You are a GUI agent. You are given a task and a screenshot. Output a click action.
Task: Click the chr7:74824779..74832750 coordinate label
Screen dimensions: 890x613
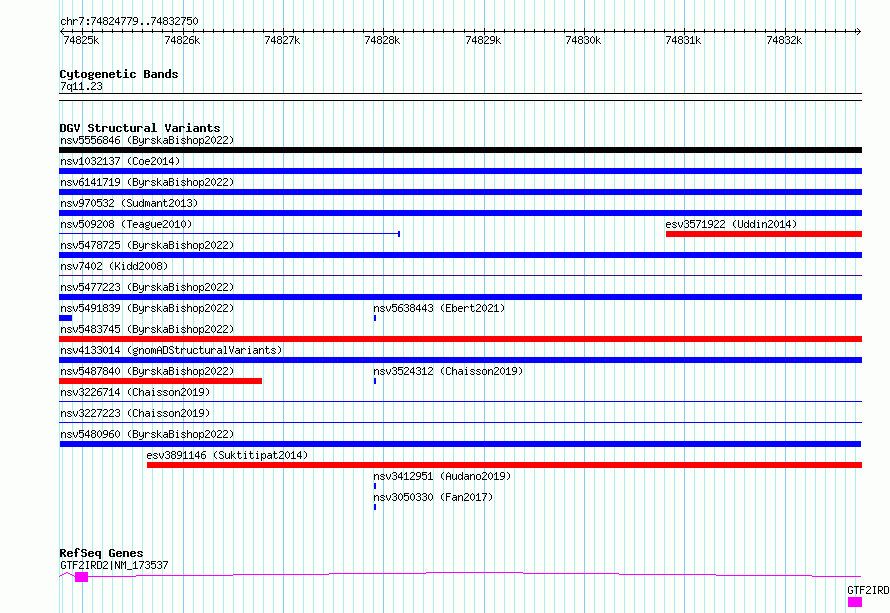129,22
